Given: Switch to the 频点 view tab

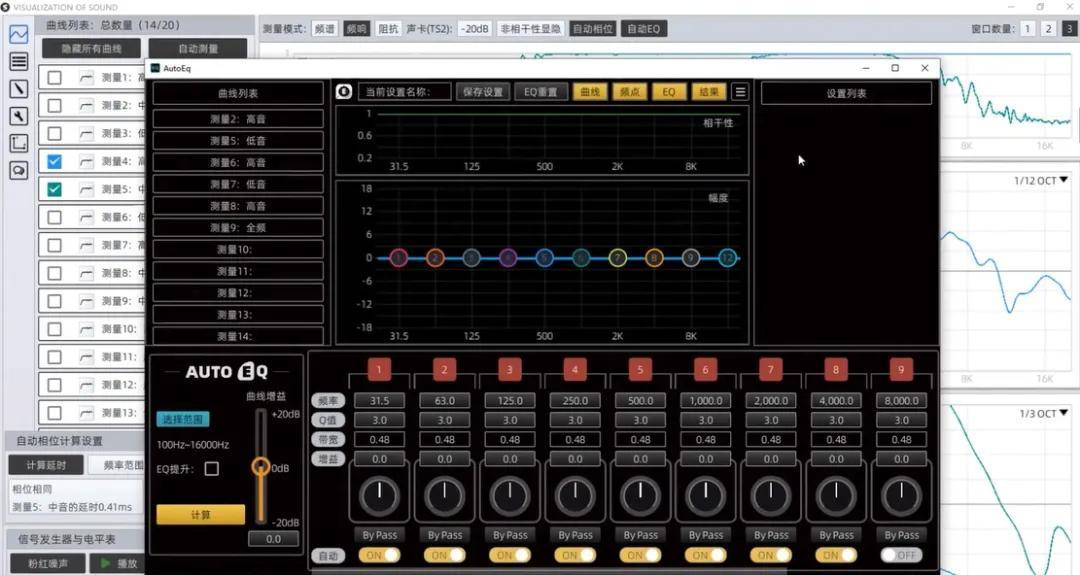Looking at the screenshot, I should pyautogui.click(x=630, y=92).
